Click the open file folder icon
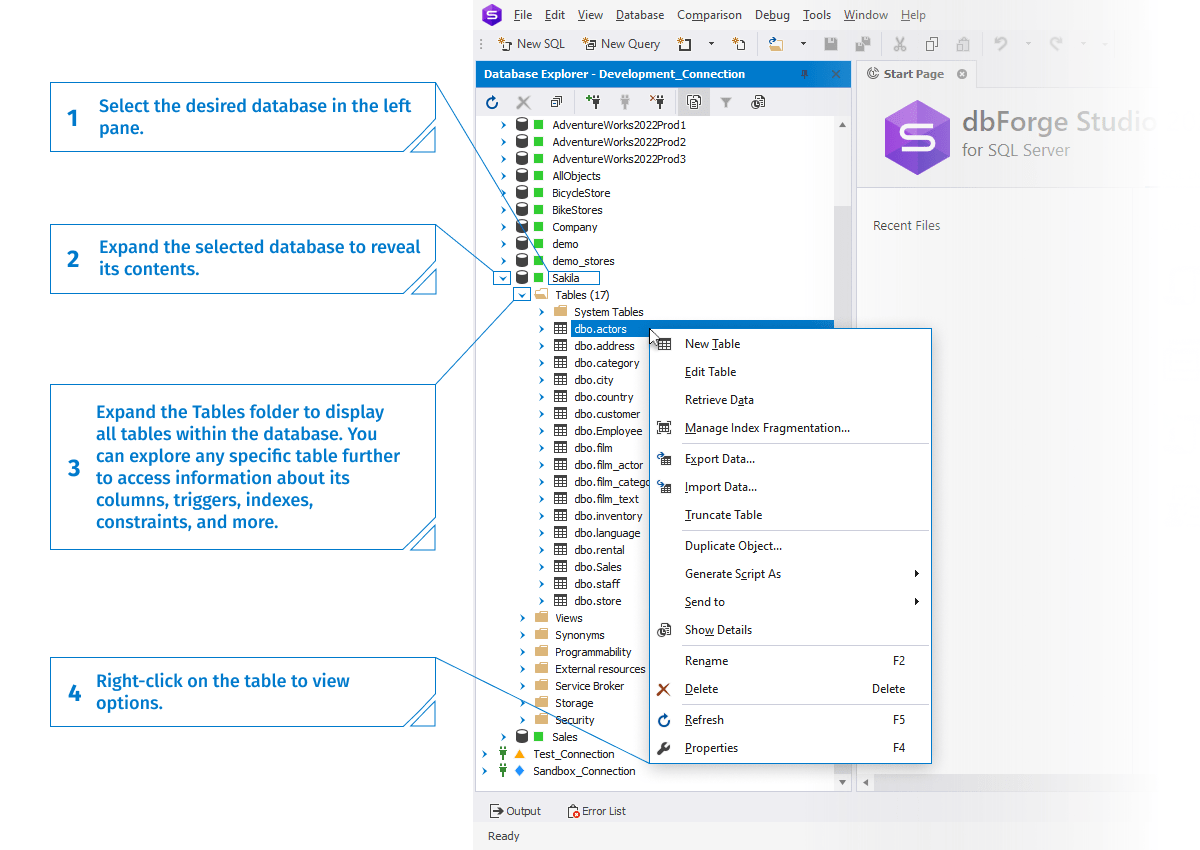The image size is (1200, 850). [x=776, y=44]
